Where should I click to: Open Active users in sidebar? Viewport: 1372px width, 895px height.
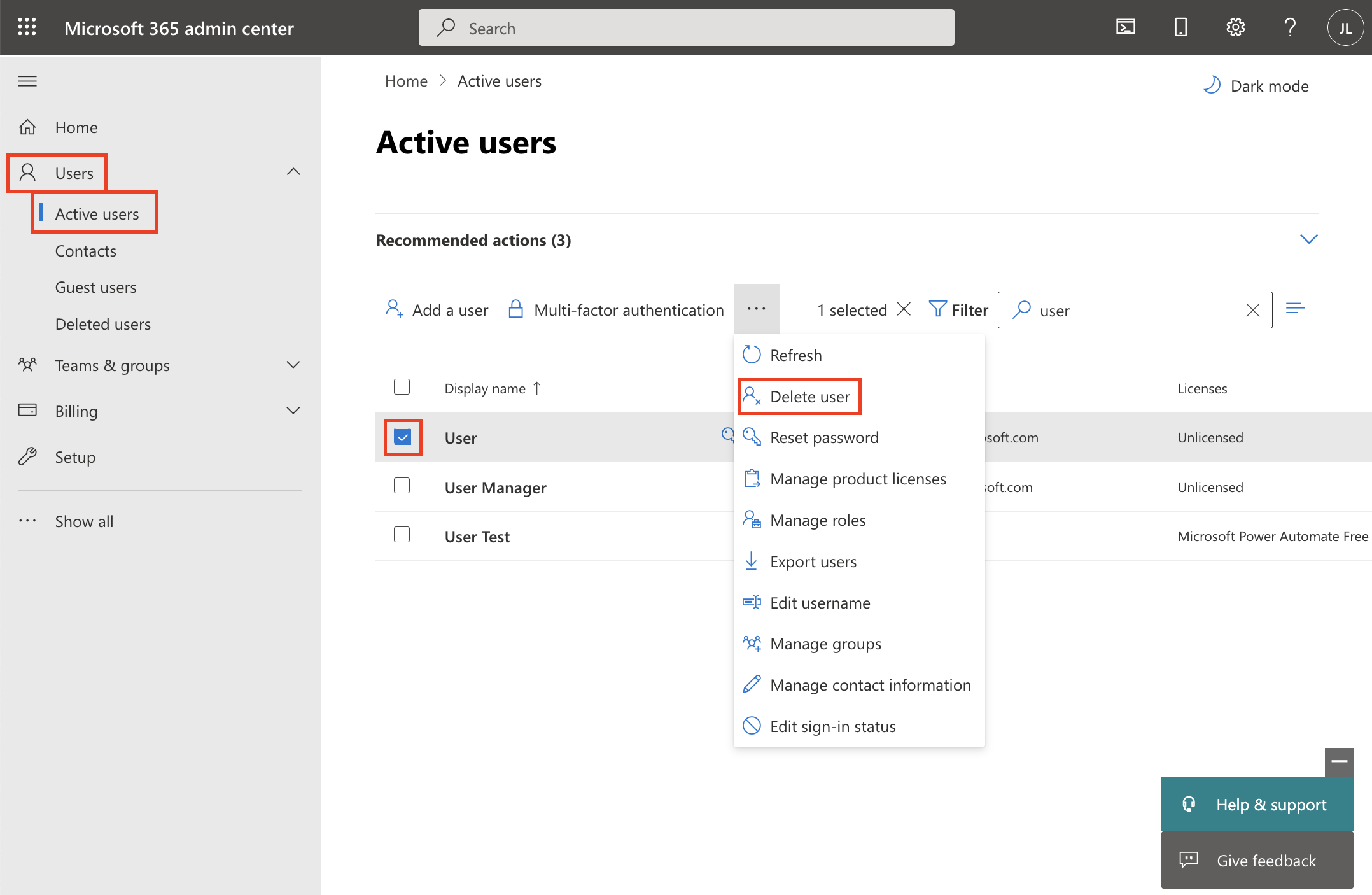(x=97, y=213)
